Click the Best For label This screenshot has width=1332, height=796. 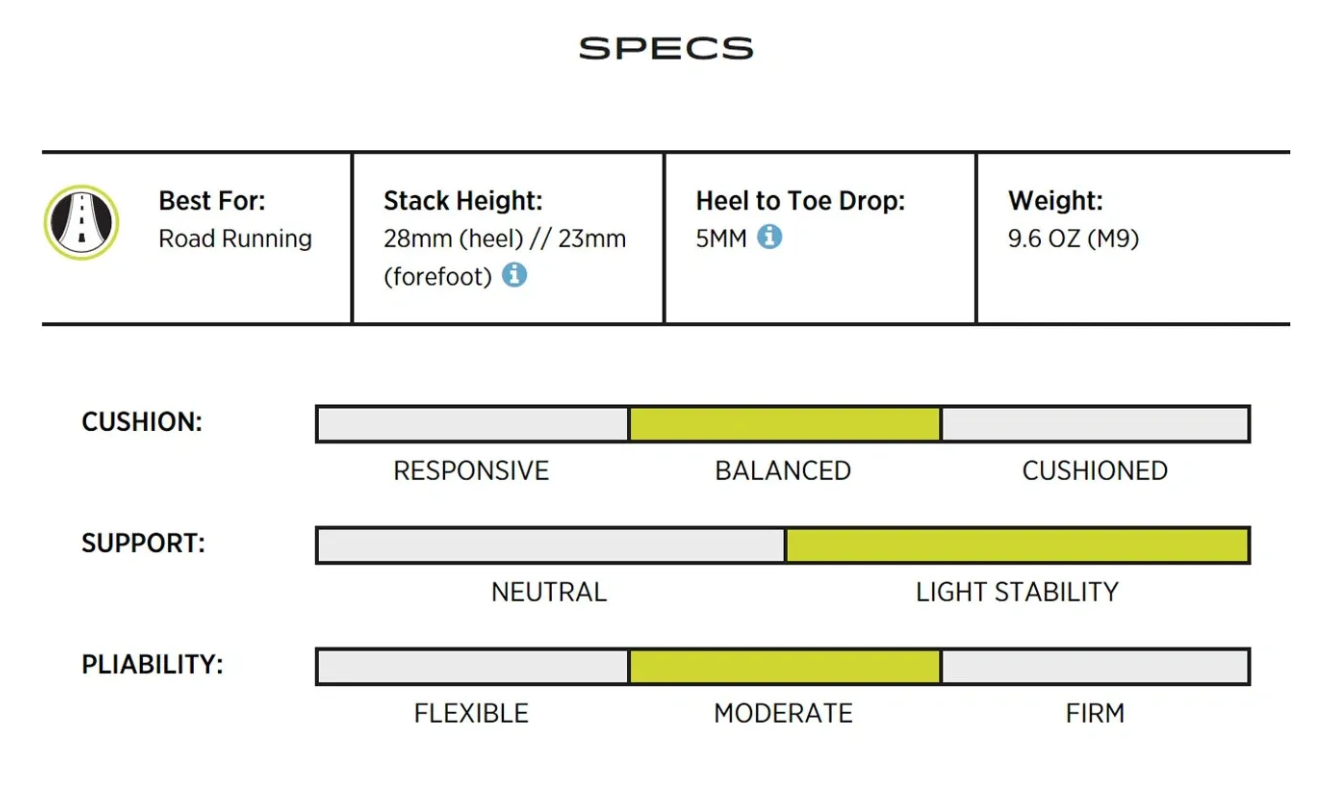212,200
